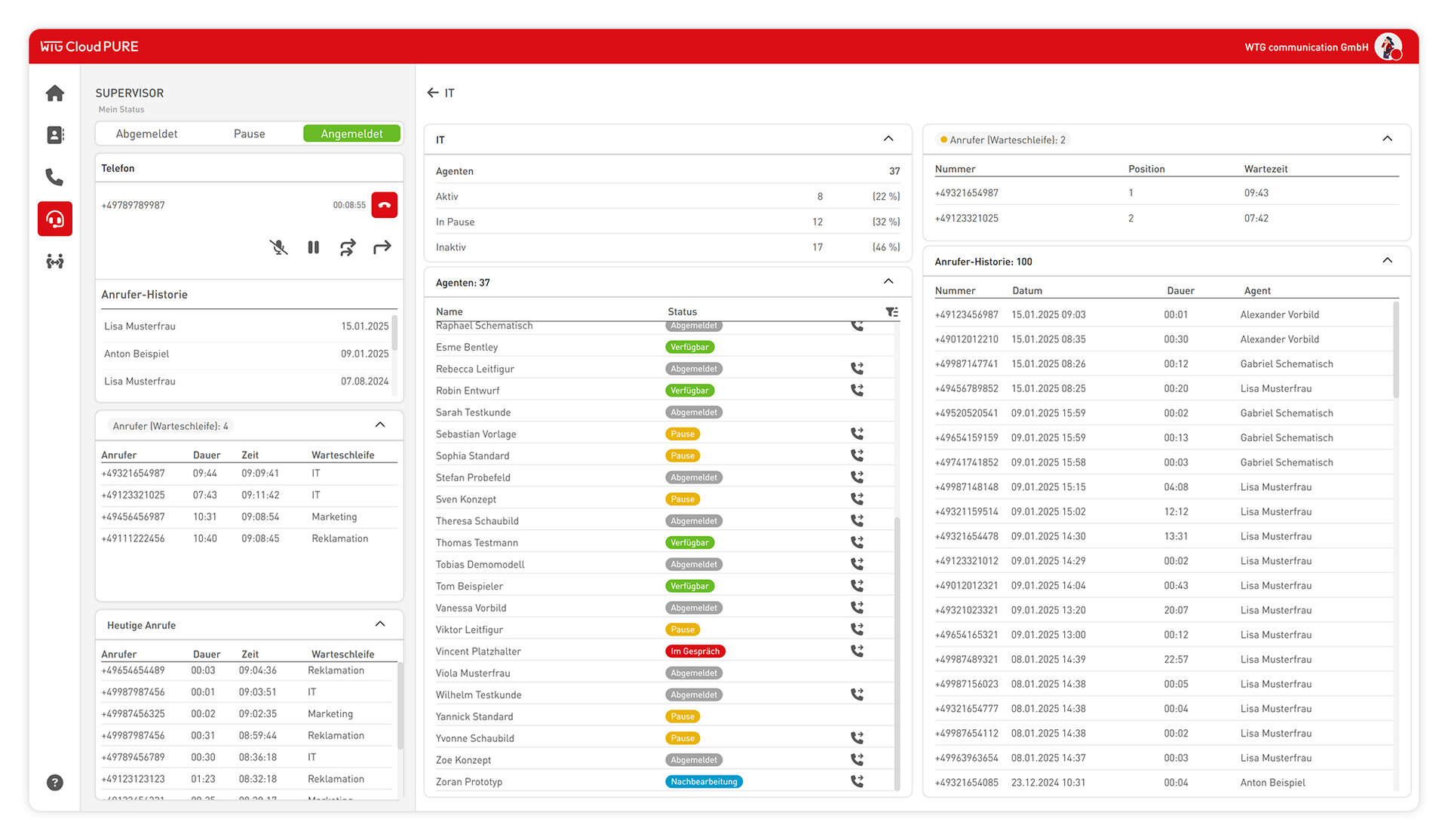The image size is (1448, 840).
Task: Forward the call with arrow icon
Action: click(x=382, y=247)
